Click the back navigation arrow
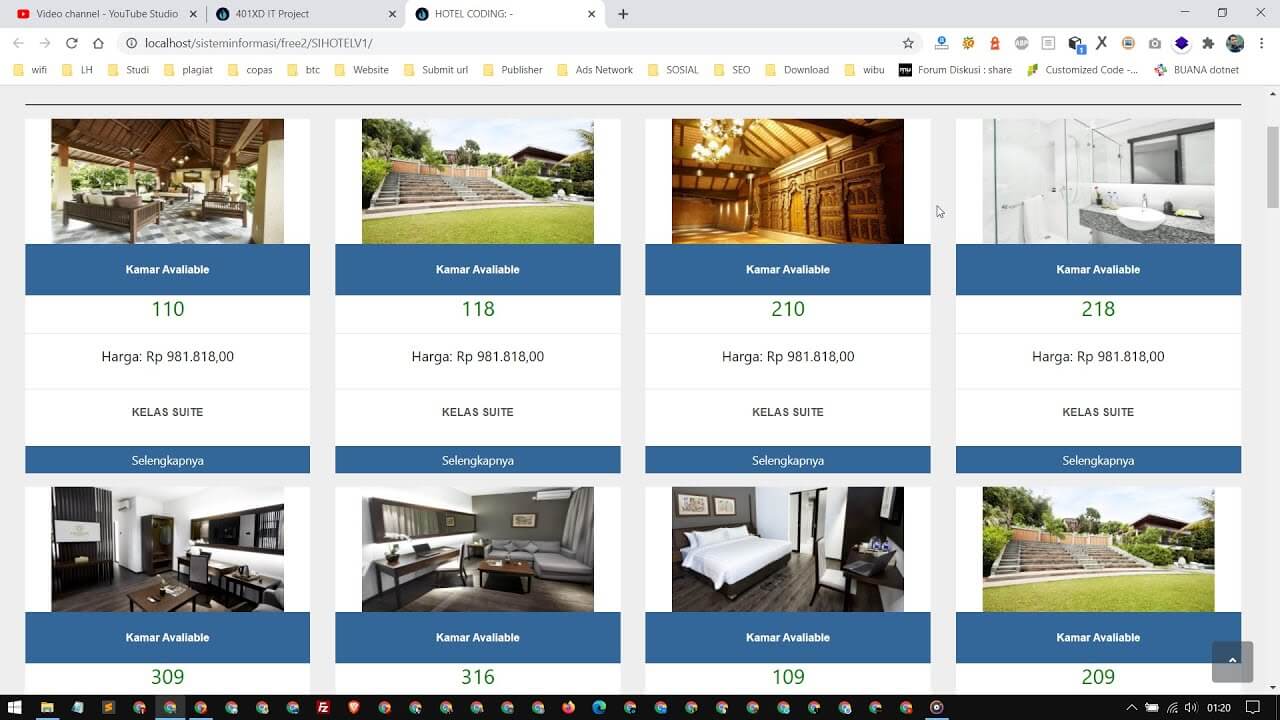Viewport: 1280px width, 720px height. (18, 43)
